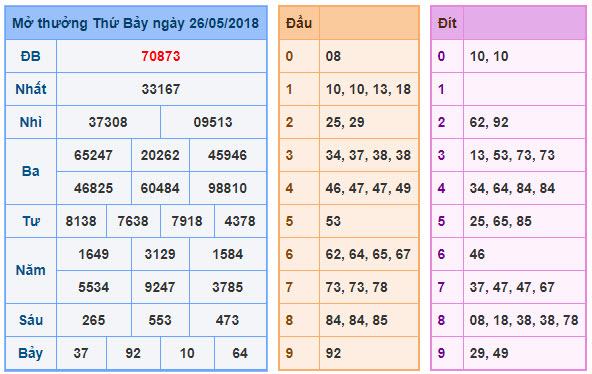592x374 pixels.
Task: Select the Tư row label
Action: pos(31,221)
